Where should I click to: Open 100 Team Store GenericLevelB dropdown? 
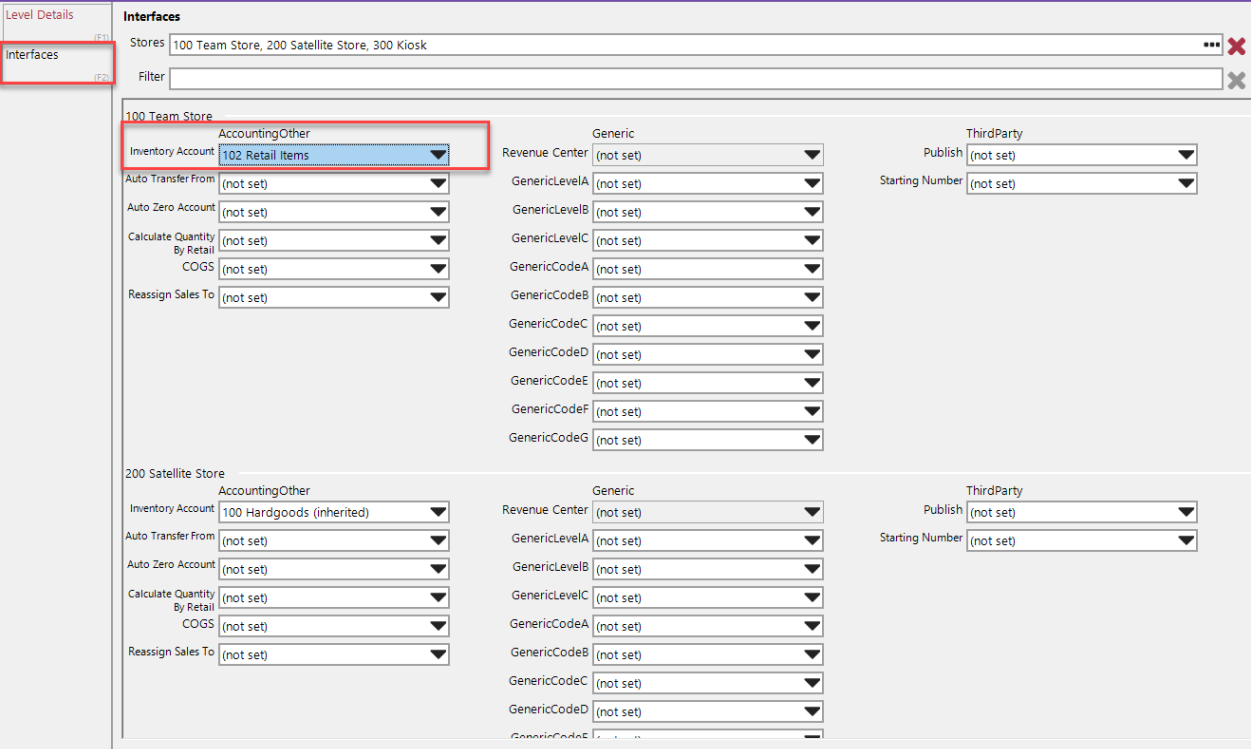tap(708, 212)
